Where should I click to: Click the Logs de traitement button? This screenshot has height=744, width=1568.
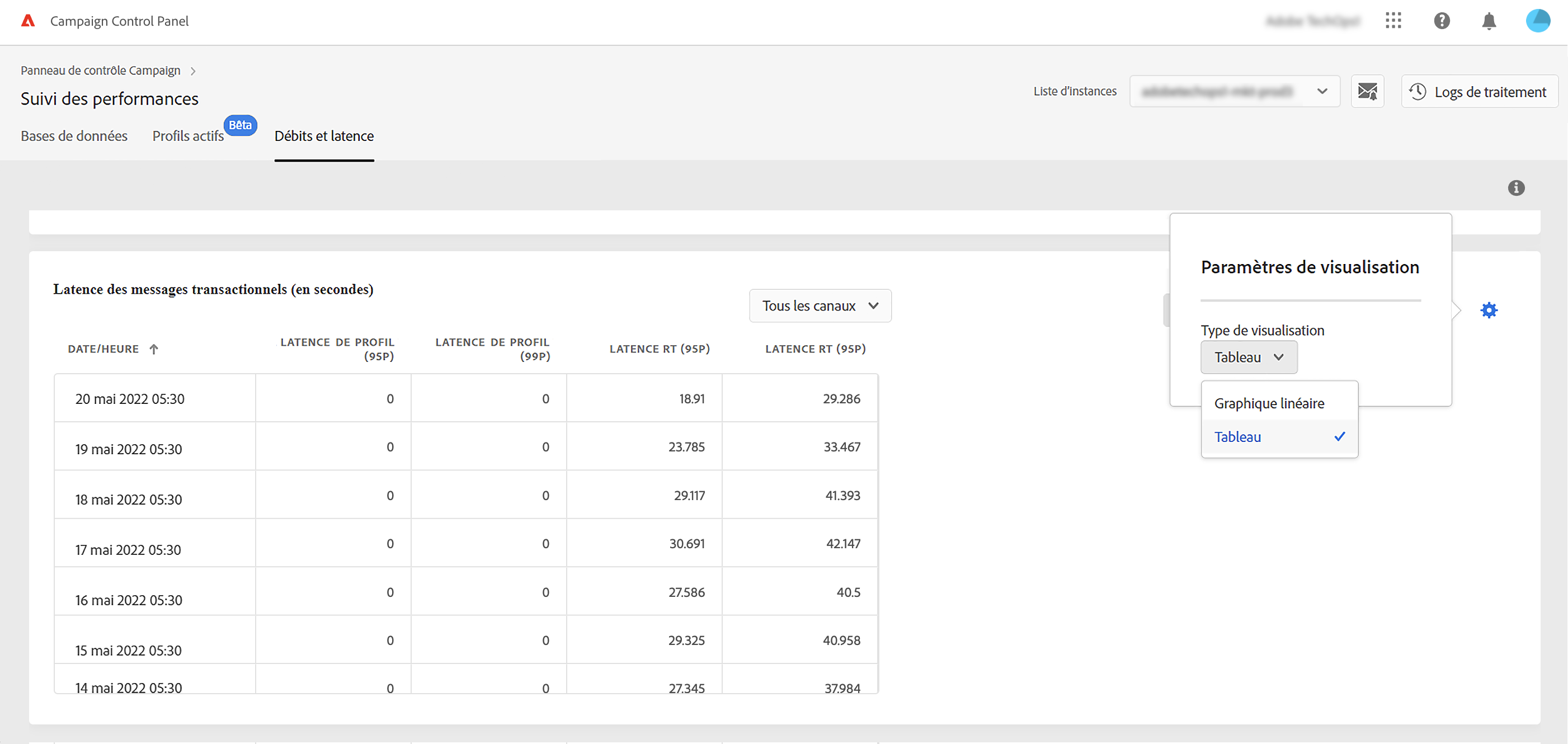coord(1479,91)
